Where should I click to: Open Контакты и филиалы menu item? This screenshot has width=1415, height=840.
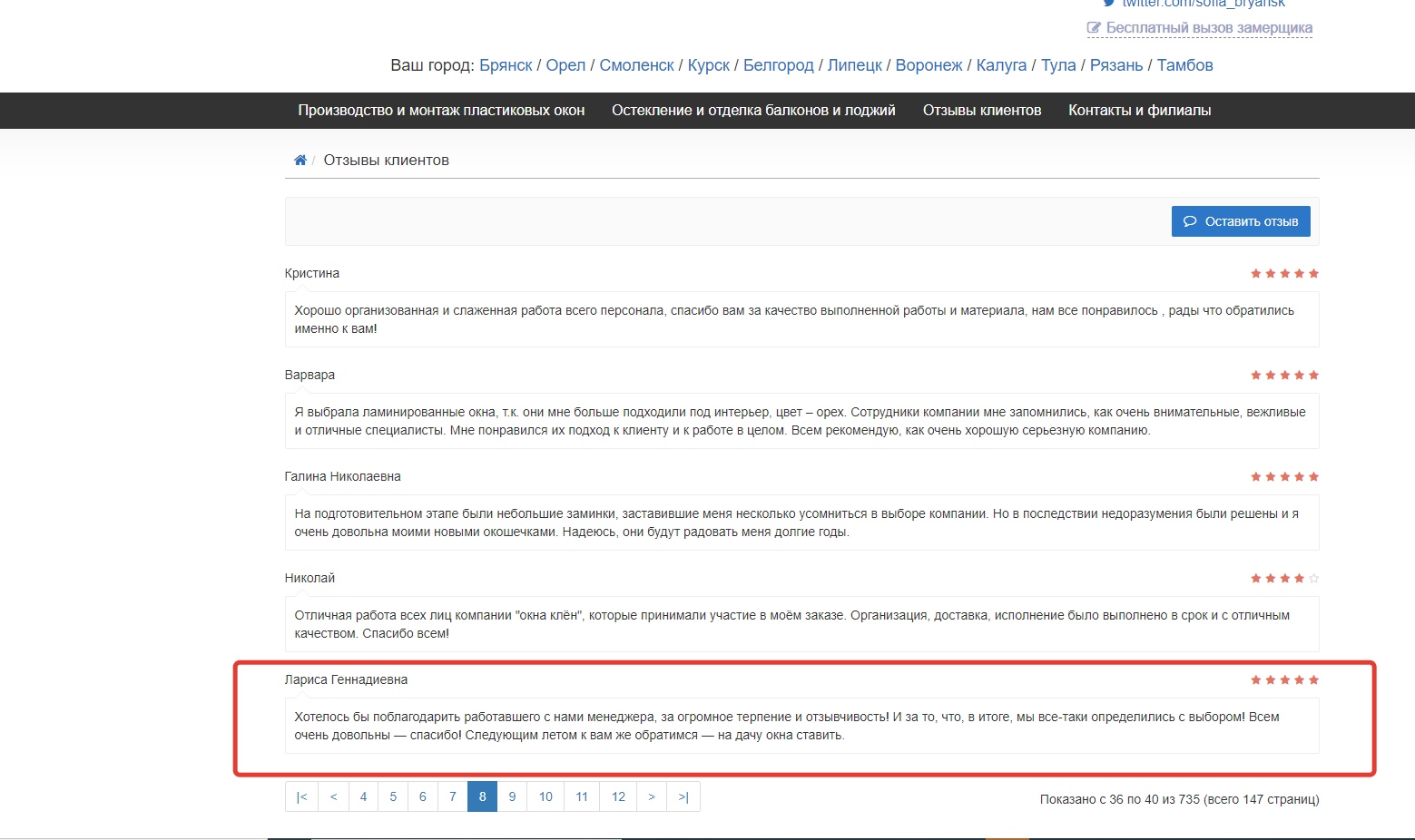(x=1139, y=111)
